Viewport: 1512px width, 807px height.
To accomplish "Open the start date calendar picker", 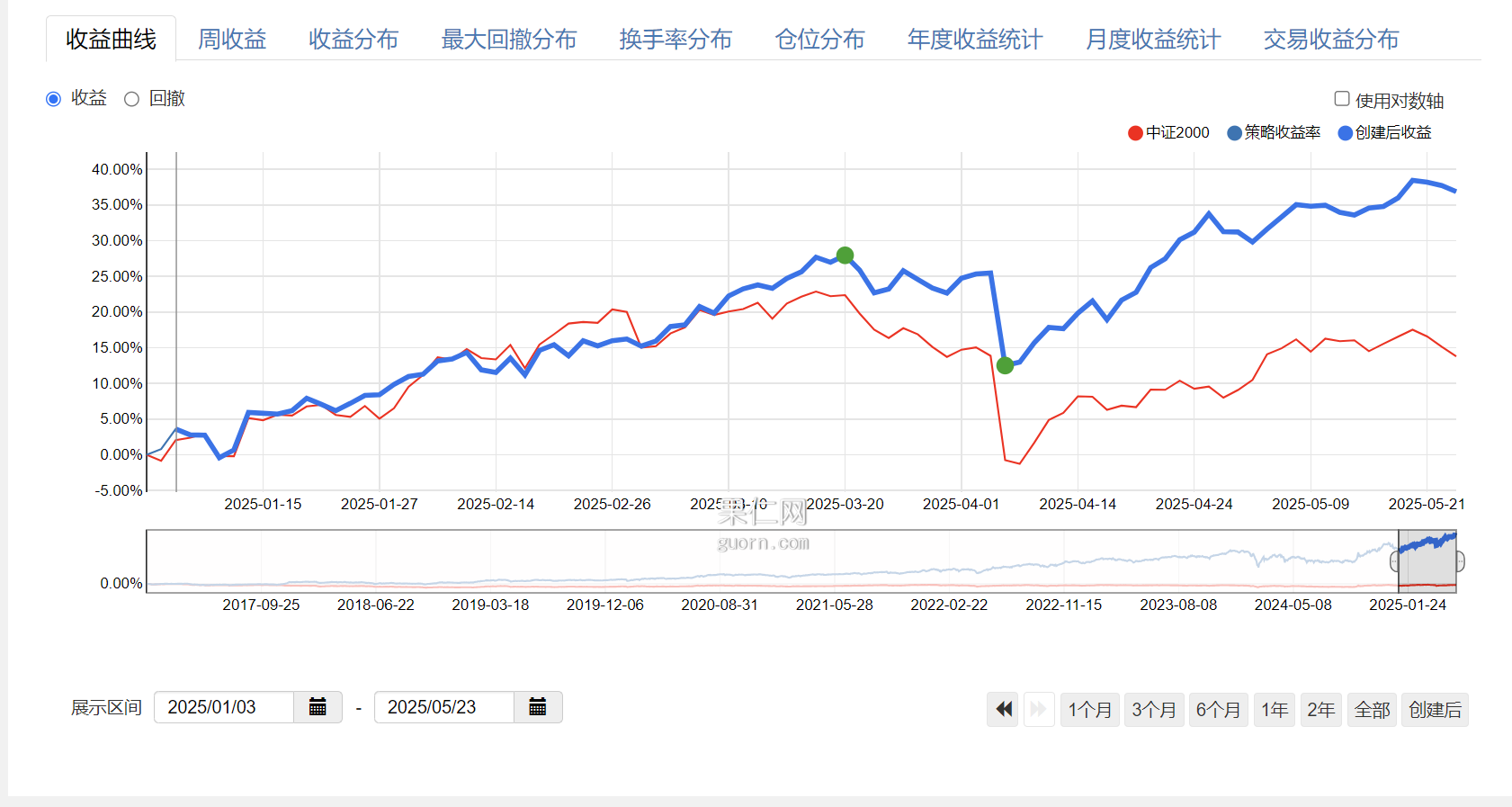I will tap(318, 707).
